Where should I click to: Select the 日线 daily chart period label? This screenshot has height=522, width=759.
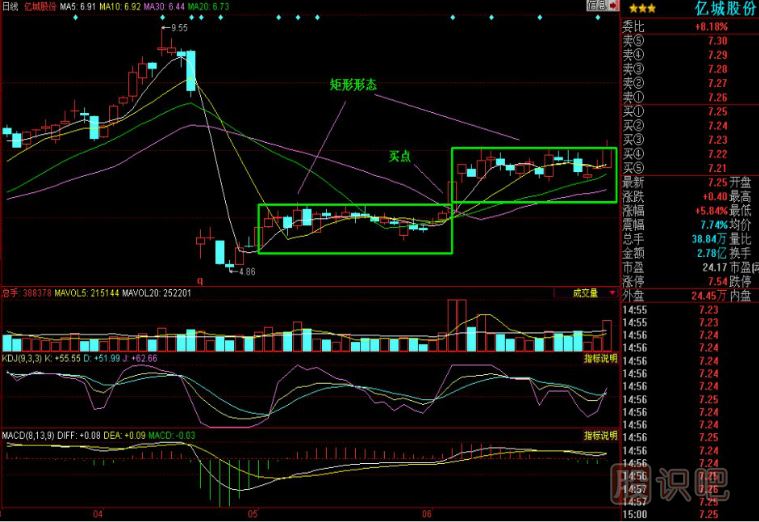click(10, 6)
